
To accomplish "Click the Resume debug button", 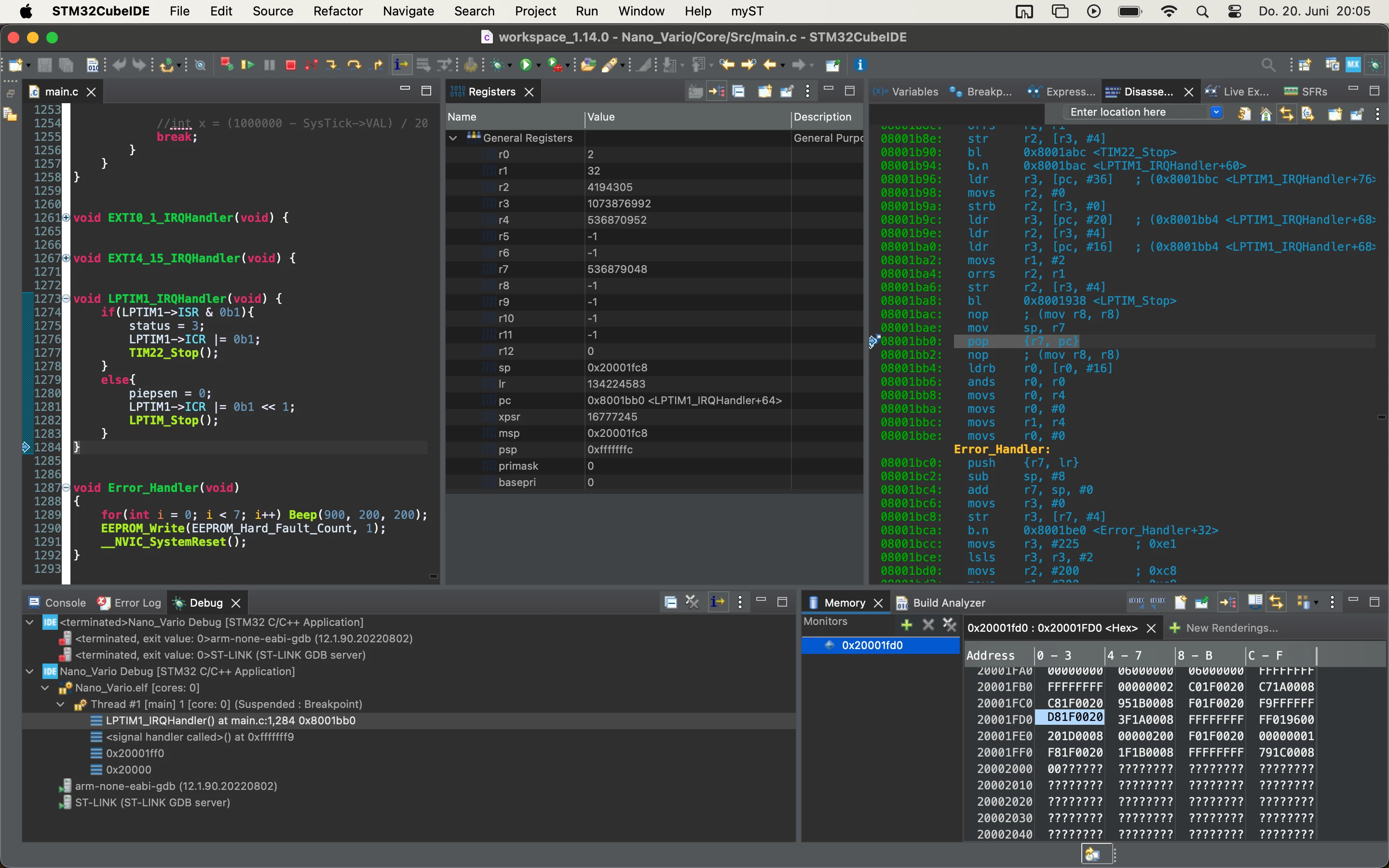I will pos(247,65).
